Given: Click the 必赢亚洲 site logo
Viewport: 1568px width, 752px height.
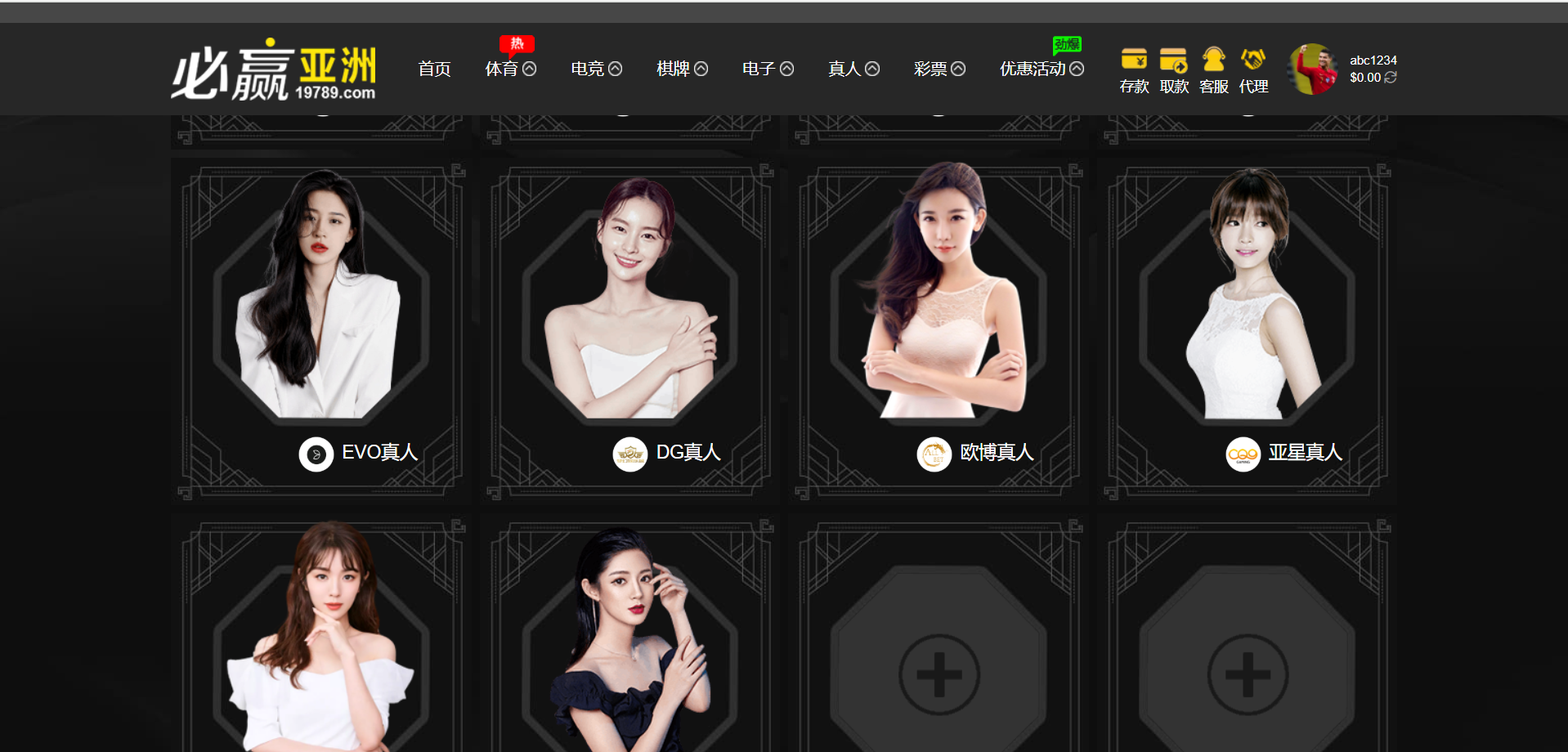Looking at the screenshot, I should pyautogui.click(x=274, y=69).
